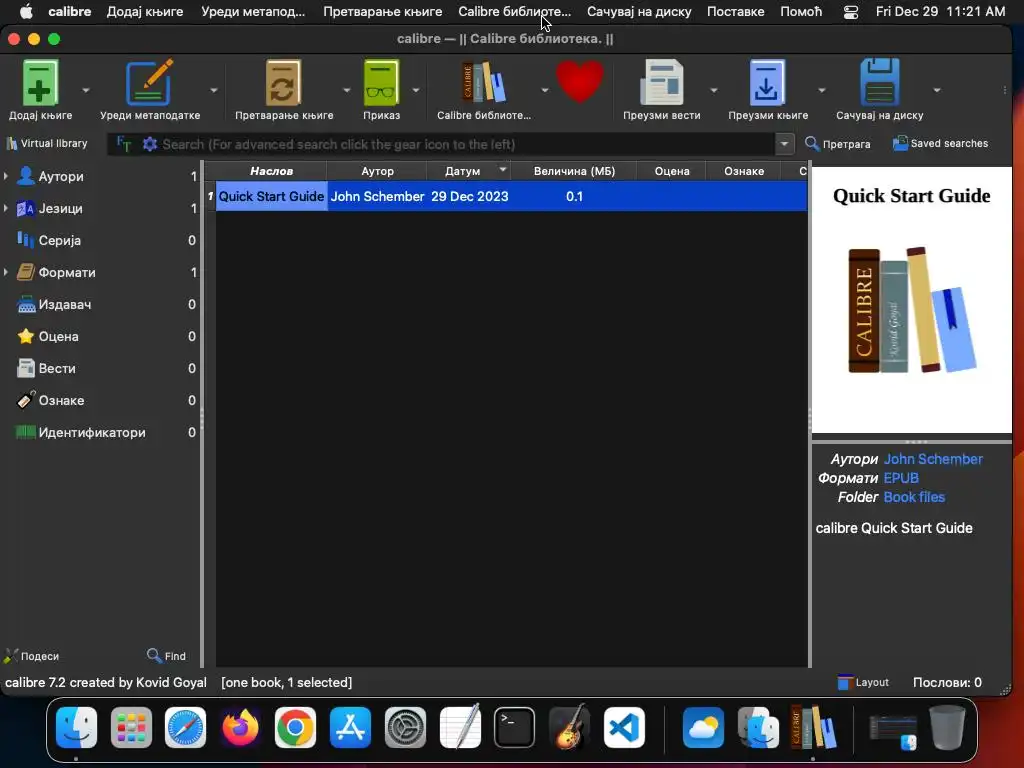1024x768 pixels.
Task: Sort by the Оцена column header
Action: pyautogui.click(x=671, y=171)
